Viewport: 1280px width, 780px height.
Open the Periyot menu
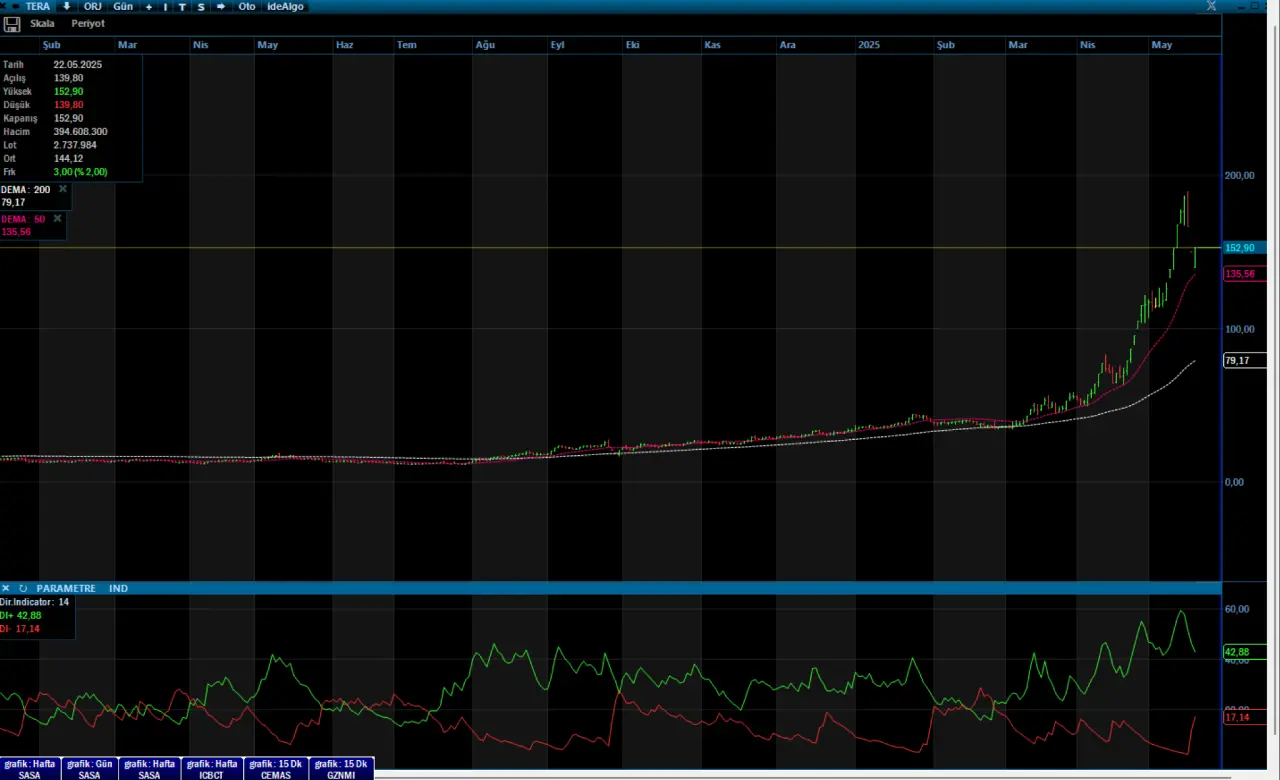click(88, 23)
